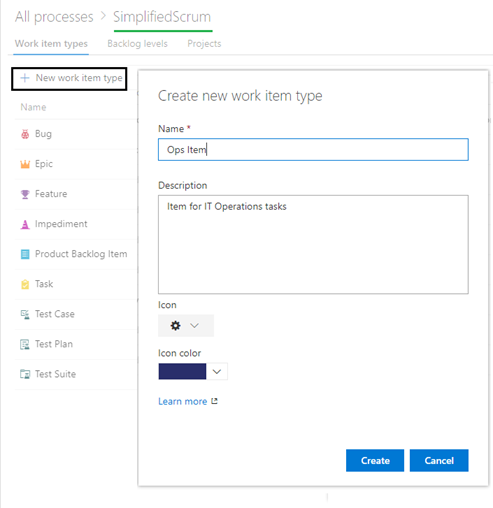Image resolution: width=493 pixels, height=508 pixels.
Task: Click the Feature trophy icon
Action: [25, 194]
